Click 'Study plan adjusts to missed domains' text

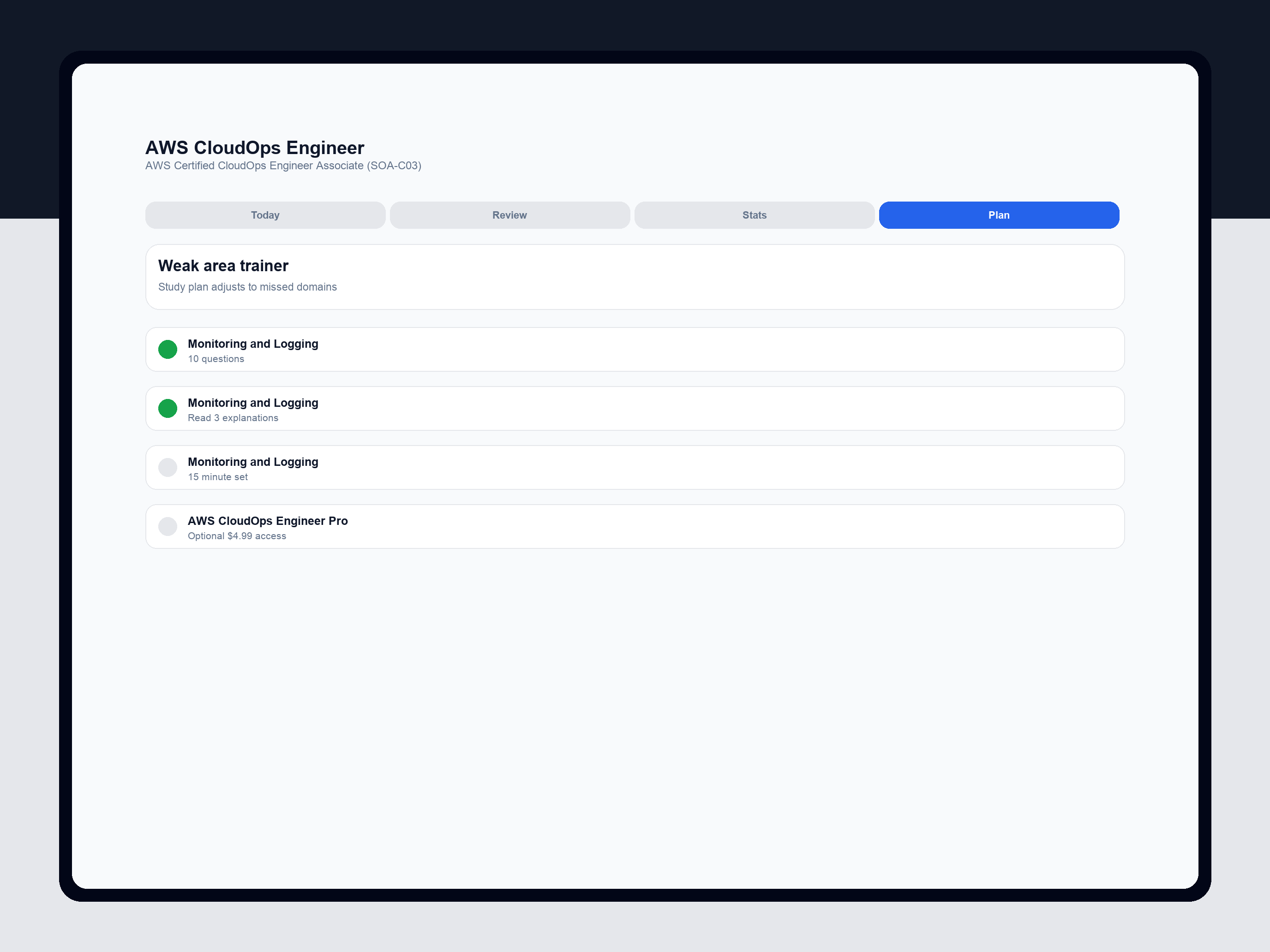(247, 287)
